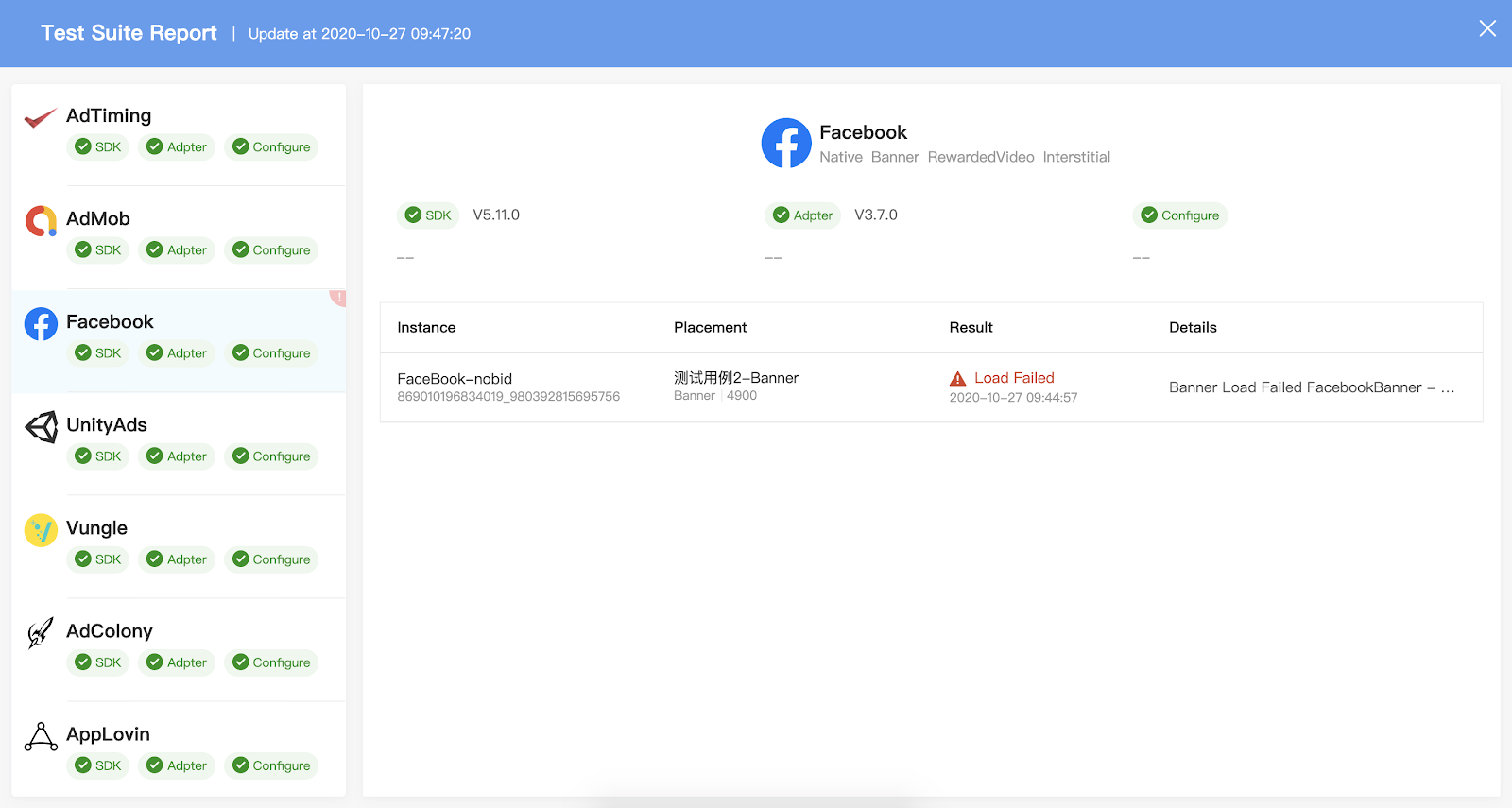
Task: Click the AdMob logo icon
Action: point(41,220)
